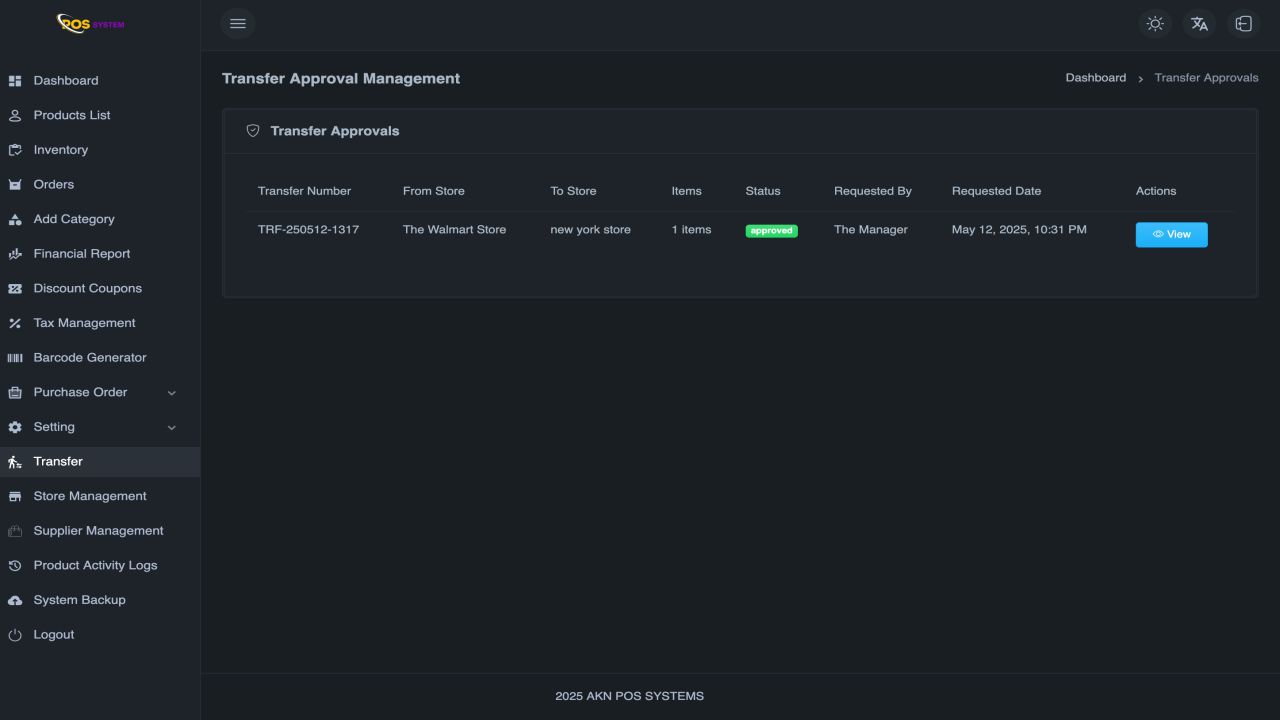Click the POS System logo
The image size is (1280, 720).
(x=91, y=24)
